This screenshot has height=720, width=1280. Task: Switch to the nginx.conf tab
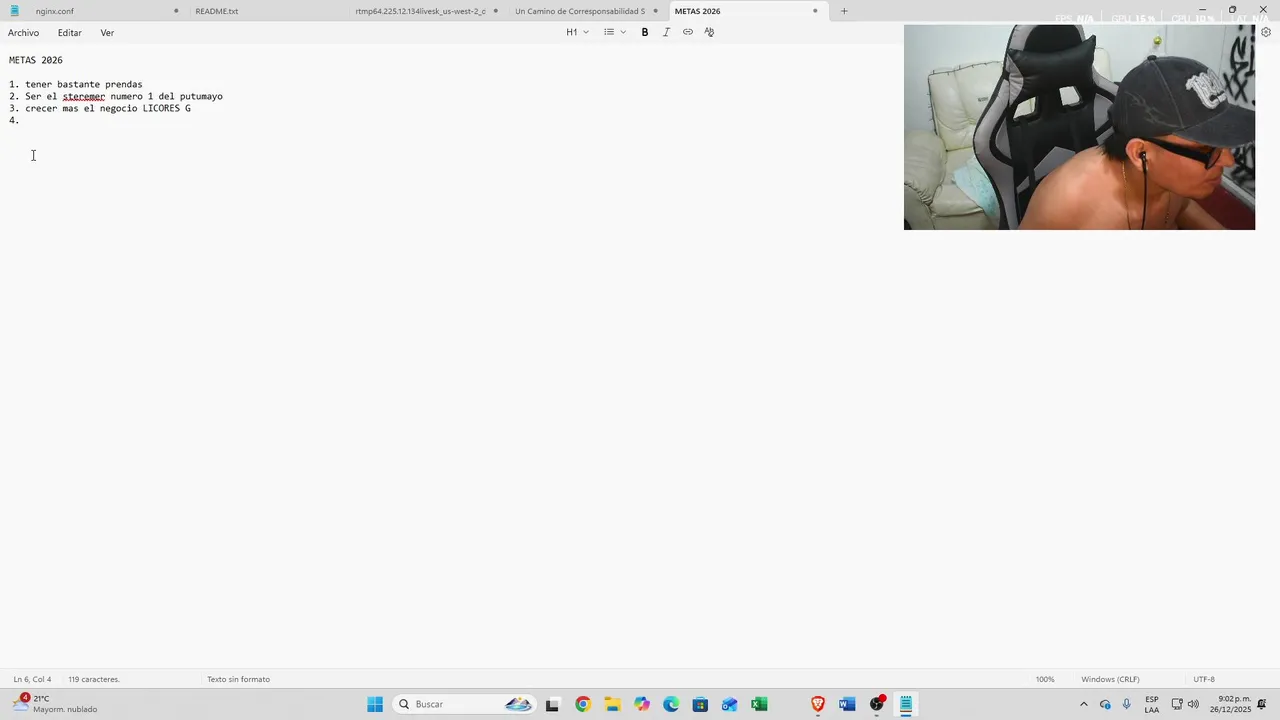click(x=55, y=11)
